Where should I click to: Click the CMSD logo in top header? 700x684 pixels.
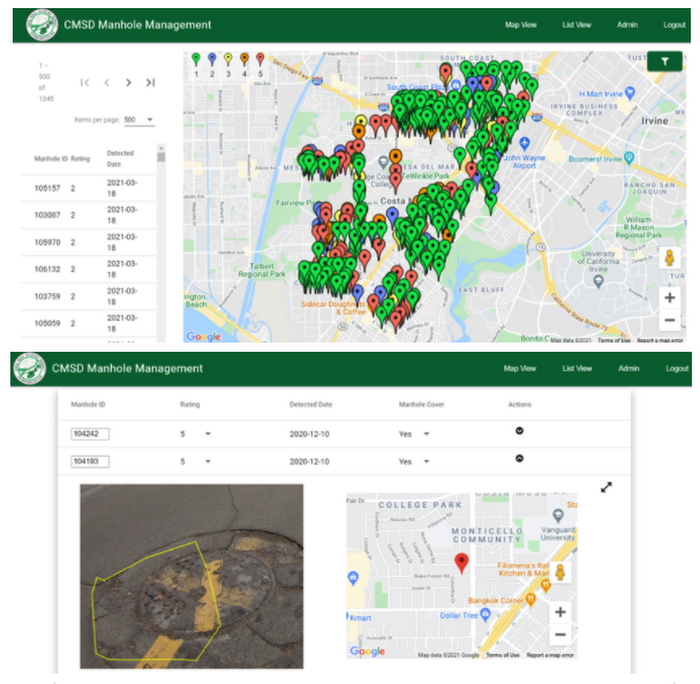coord(42,25)
